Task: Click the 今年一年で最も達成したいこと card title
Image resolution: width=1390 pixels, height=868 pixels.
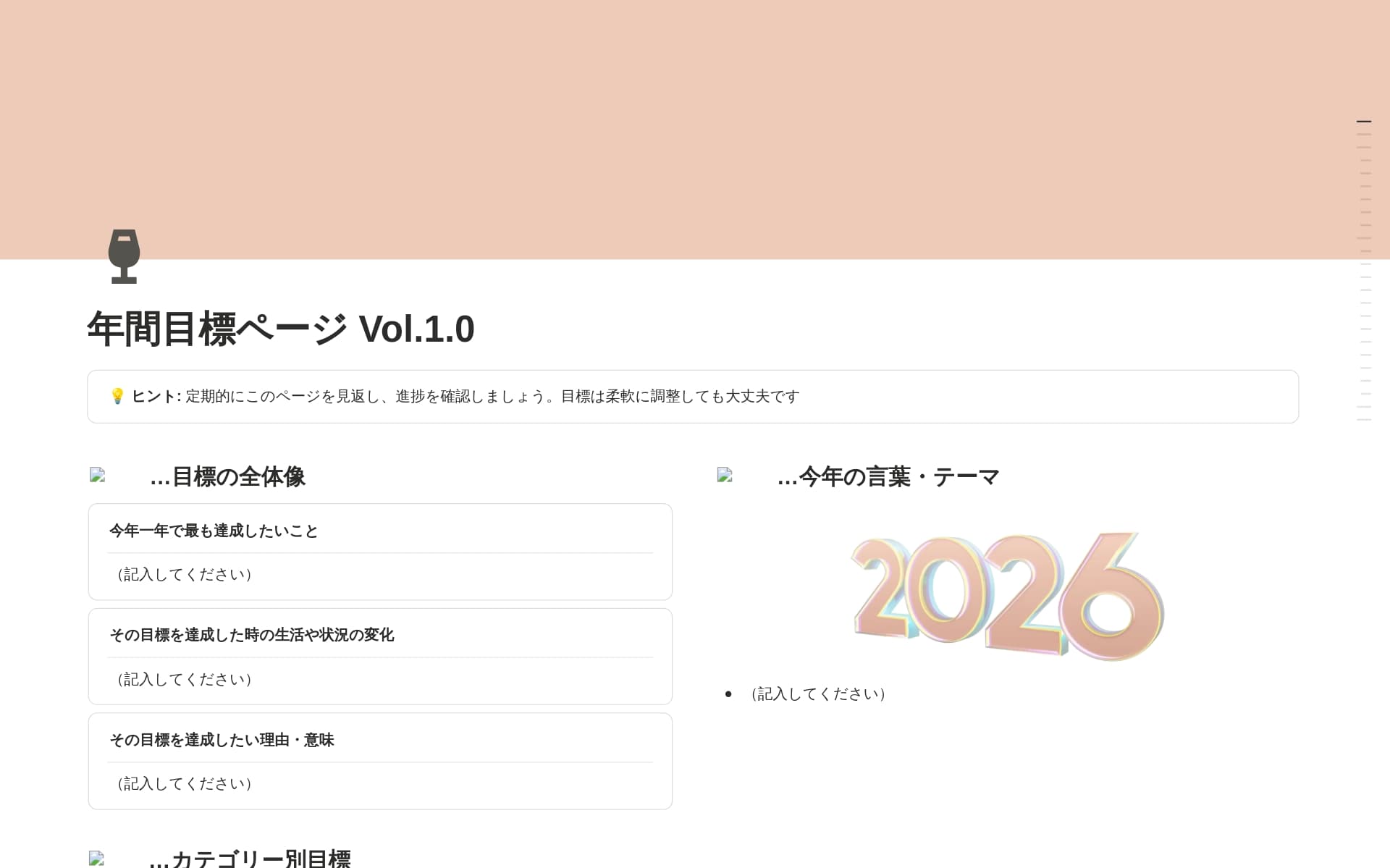Action: (x=214, y=531)
